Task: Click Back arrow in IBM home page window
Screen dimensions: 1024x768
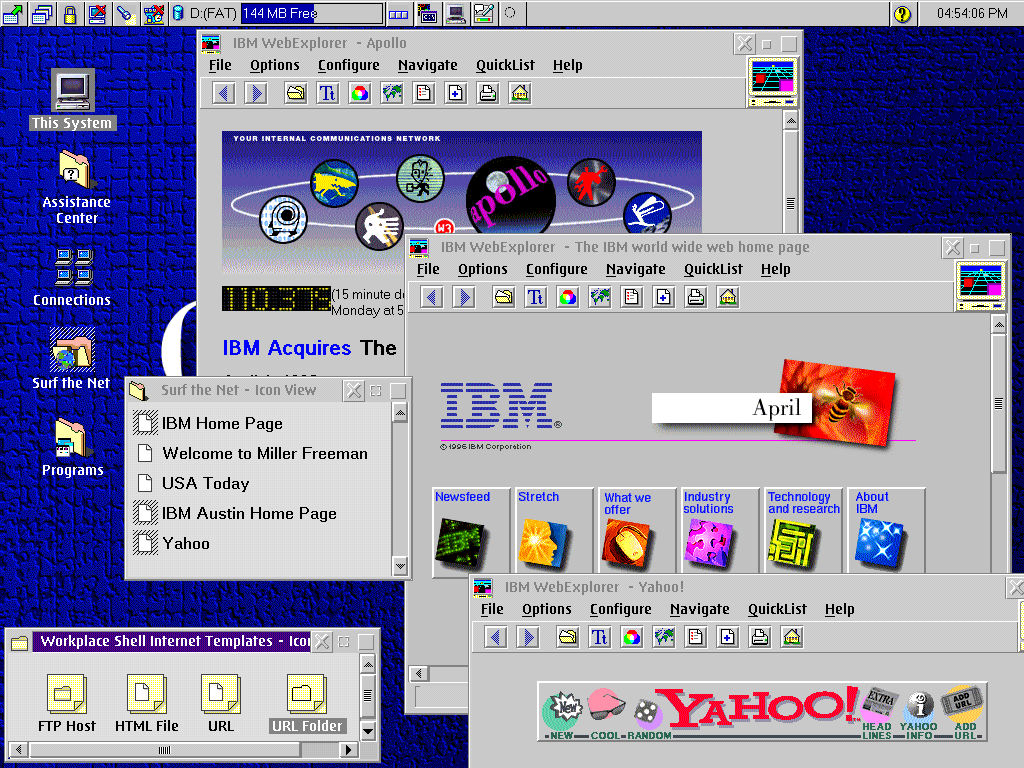Action: point(431,298)
